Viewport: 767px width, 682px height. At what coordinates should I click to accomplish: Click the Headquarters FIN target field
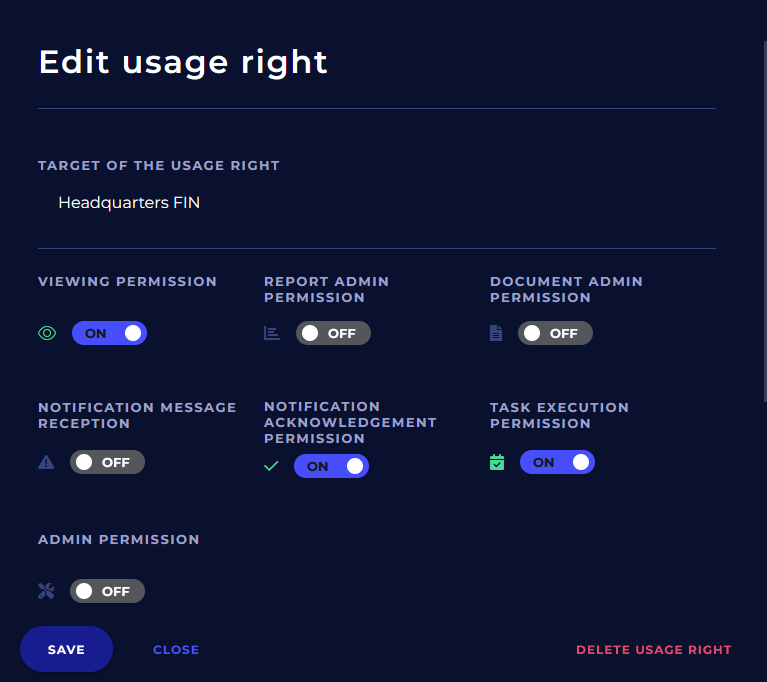point(129,203)
